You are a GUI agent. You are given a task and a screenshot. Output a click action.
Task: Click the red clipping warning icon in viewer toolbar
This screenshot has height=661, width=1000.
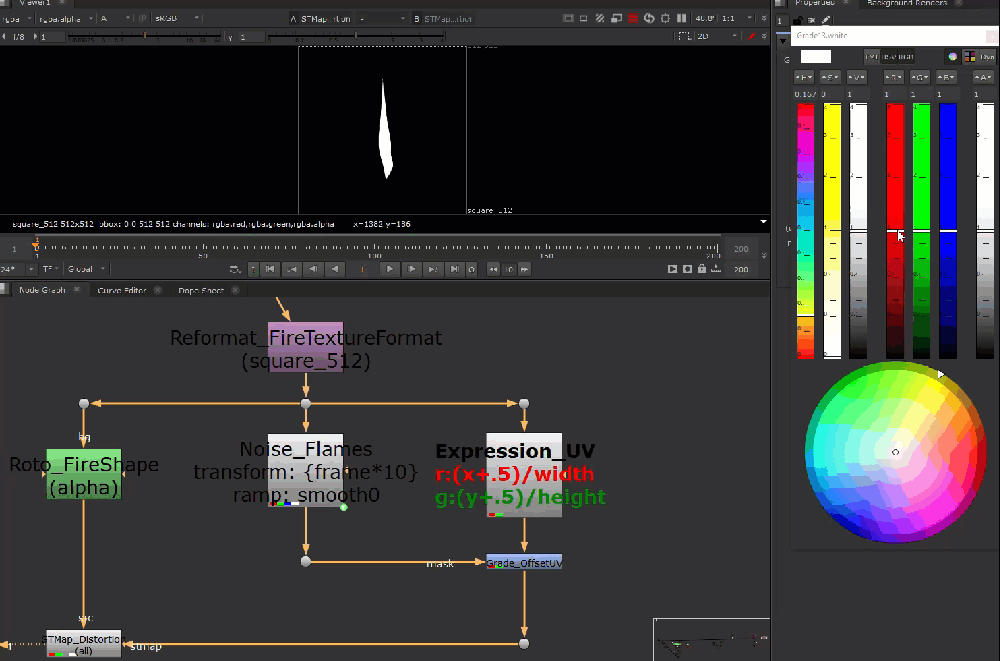(632, 19)
